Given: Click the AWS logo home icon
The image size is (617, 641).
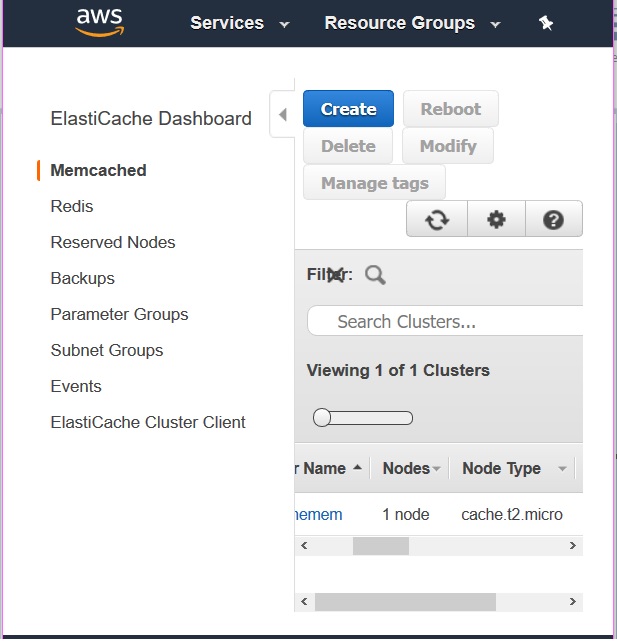Looking at the screenshot, I should (x=98, y=22).
